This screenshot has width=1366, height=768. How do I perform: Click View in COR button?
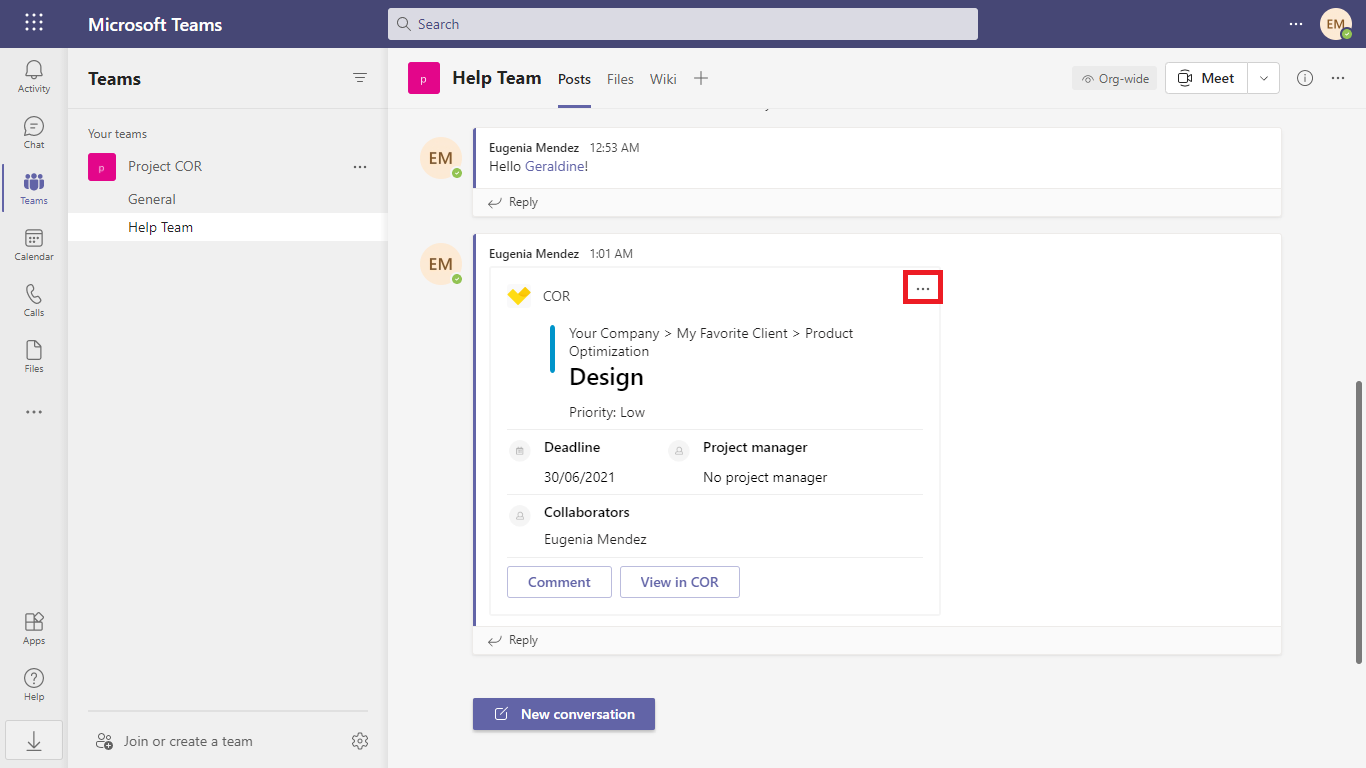click(680, 582)
